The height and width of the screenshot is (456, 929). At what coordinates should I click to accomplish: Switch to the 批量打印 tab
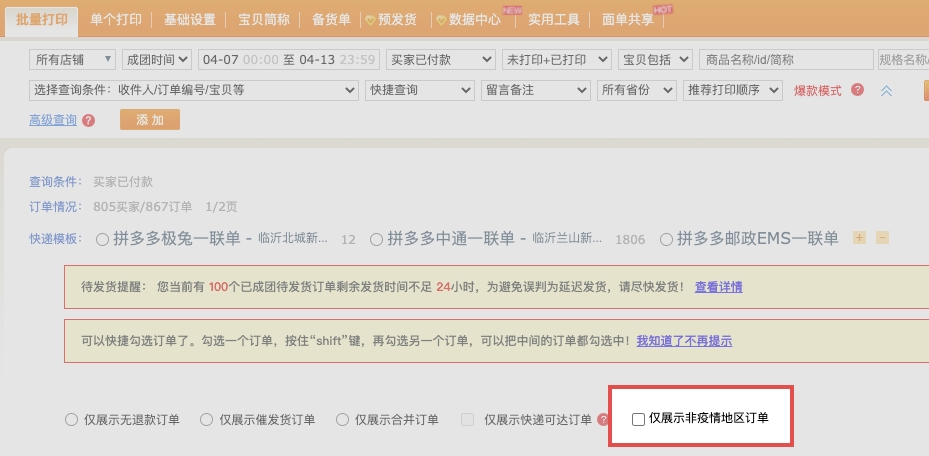point(41,19)
